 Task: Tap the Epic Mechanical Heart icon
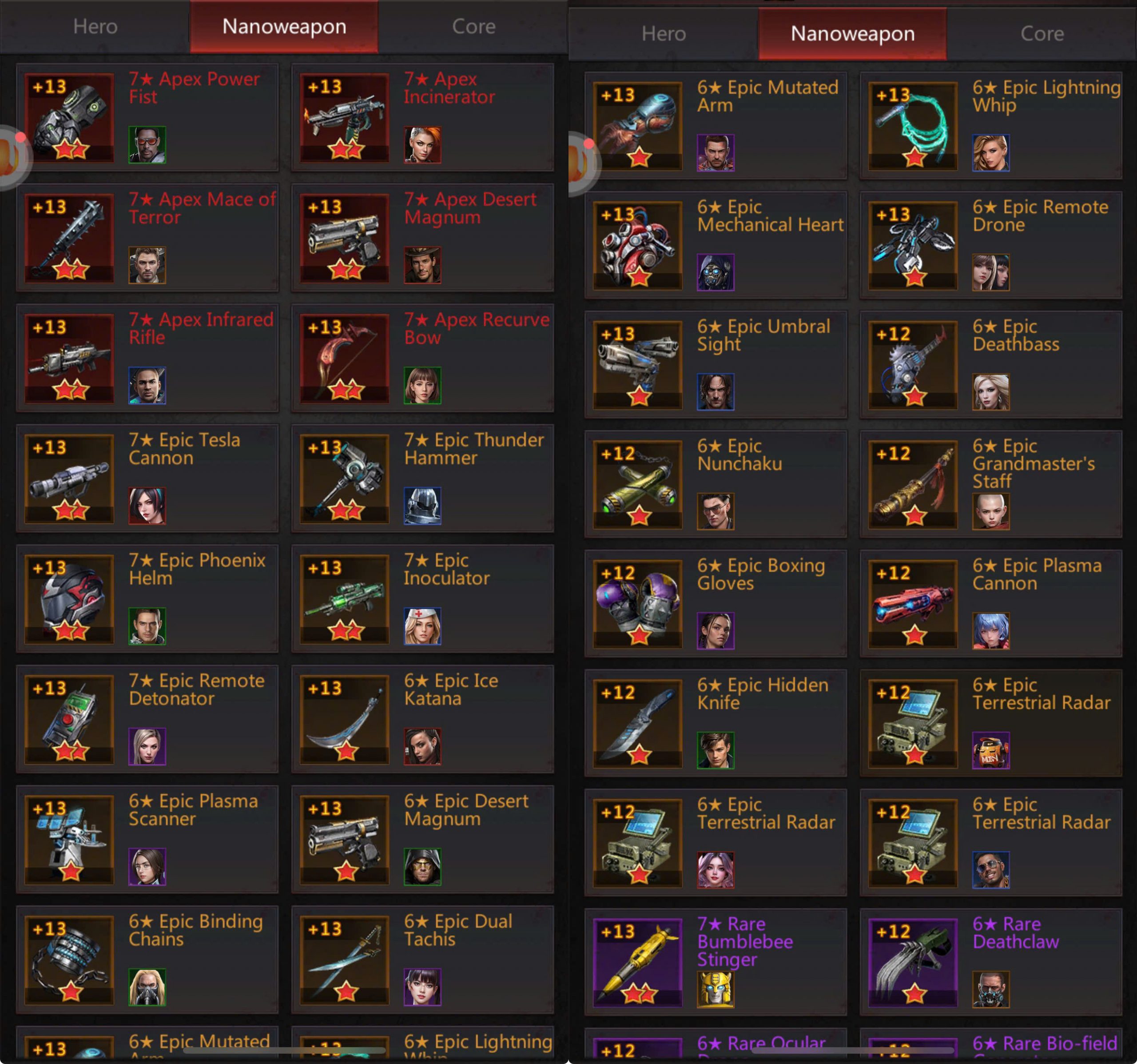[x=638, y=245]
